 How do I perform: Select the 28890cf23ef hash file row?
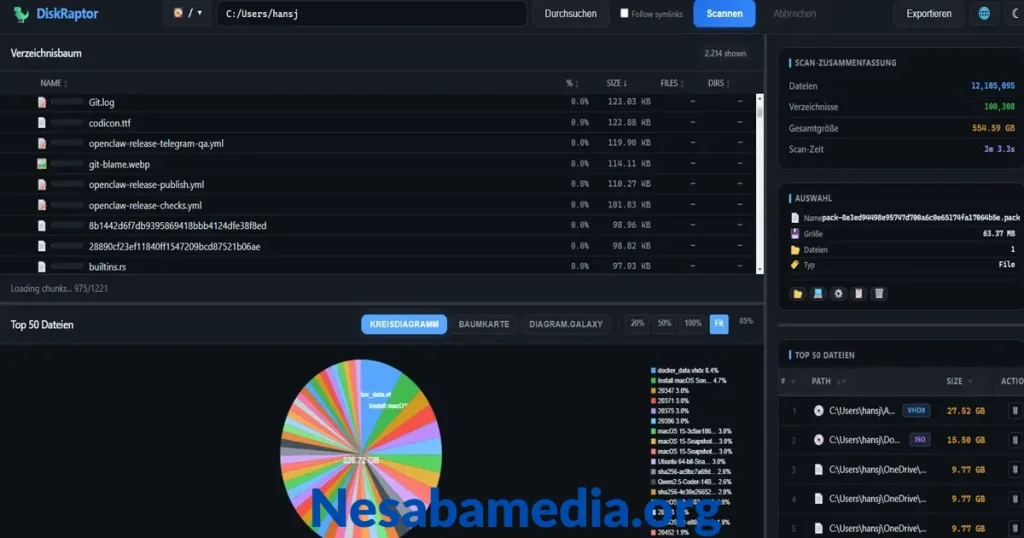pos(377,246)
